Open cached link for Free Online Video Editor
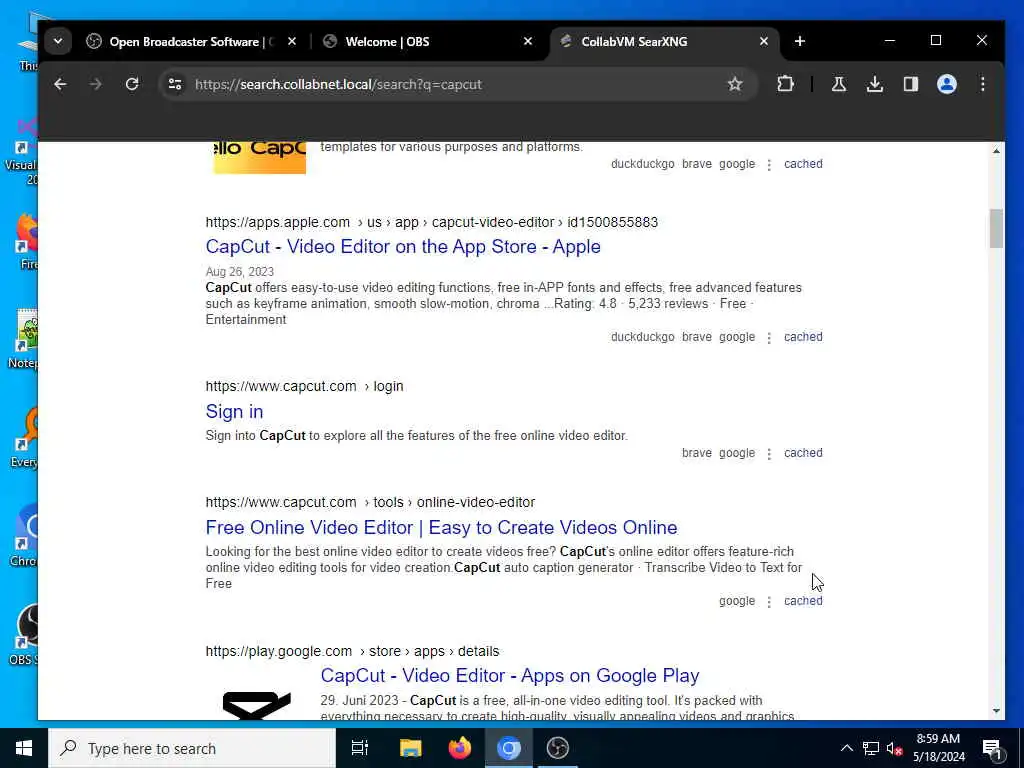Screen dimensions: 1024x768 point(803,601)
